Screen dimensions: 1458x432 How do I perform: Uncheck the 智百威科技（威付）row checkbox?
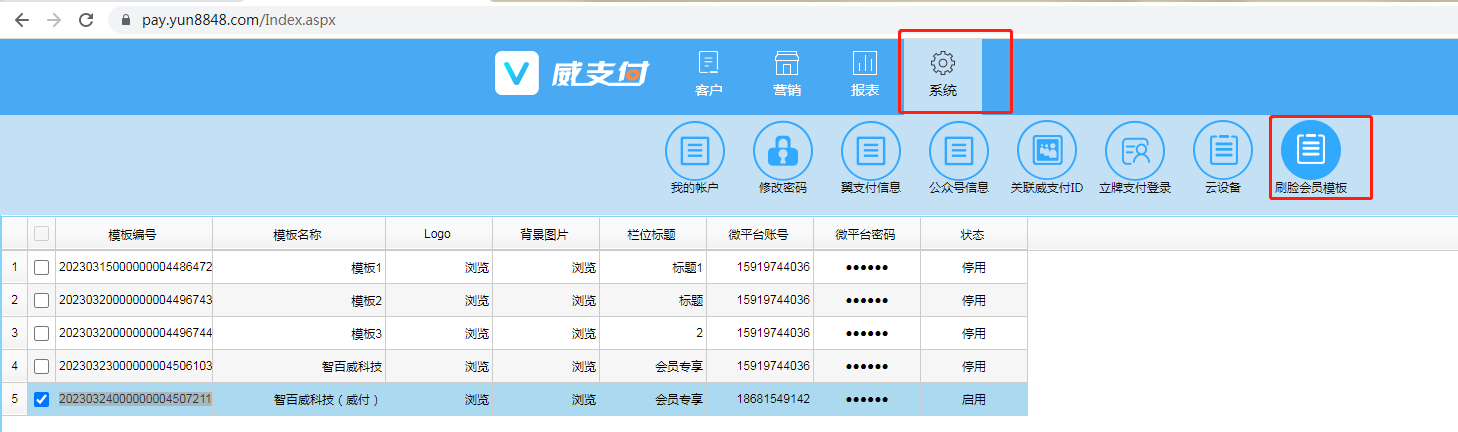[x=41, y=400]
